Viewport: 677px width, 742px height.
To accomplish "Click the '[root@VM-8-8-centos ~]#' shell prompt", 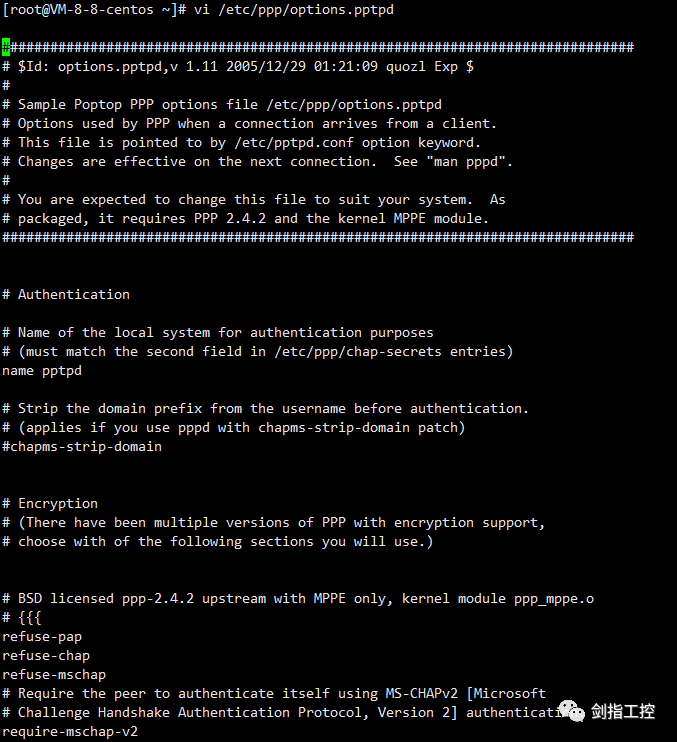I will [x=94, y=9].
